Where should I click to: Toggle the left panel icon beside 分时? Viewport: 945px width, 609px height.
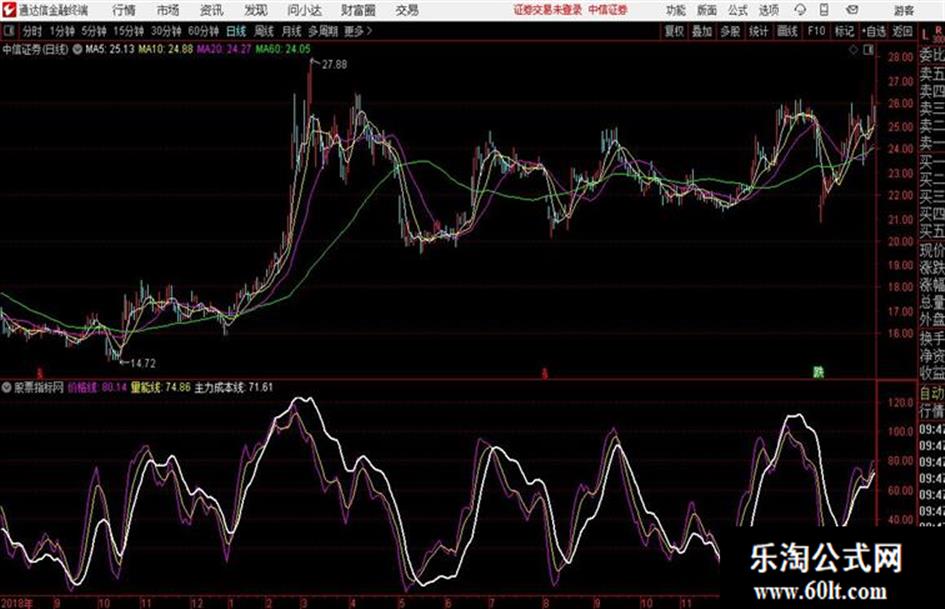pos(9,31)
